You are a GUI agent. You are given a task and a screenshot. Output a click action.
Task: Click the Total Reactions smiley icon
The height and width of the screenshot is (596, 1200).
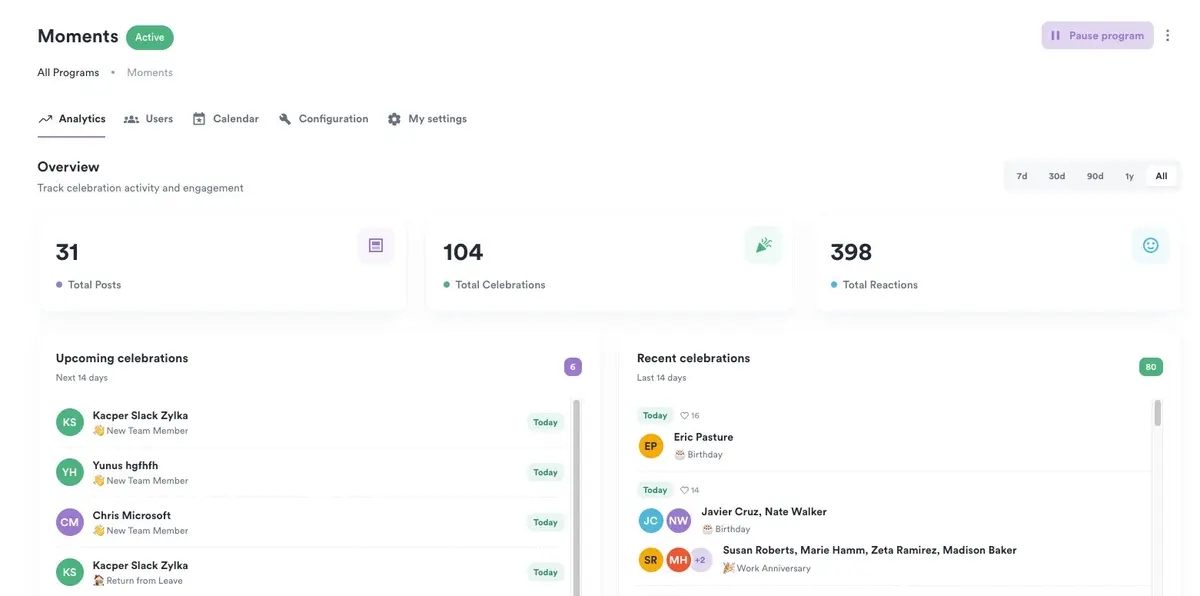[x=1150, y=245]
